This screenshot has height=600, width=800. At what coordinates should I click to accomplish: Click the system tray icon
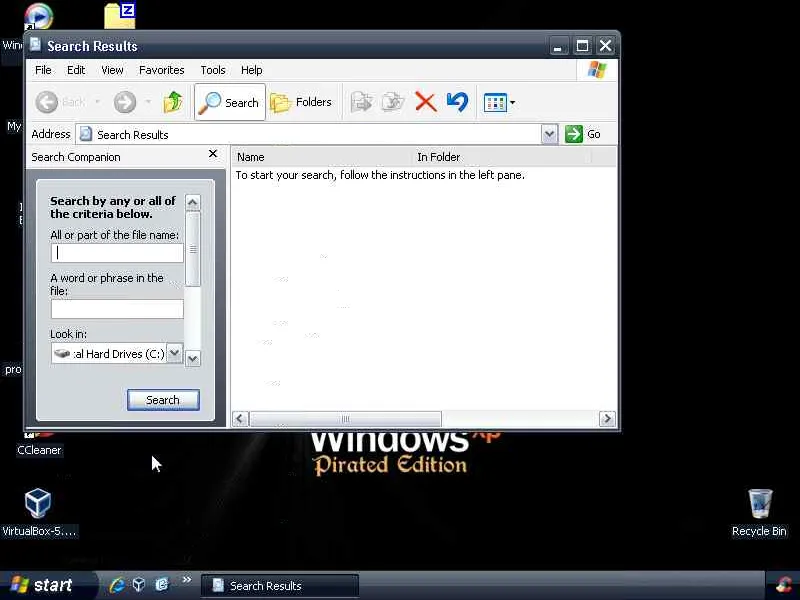[784, 585]
